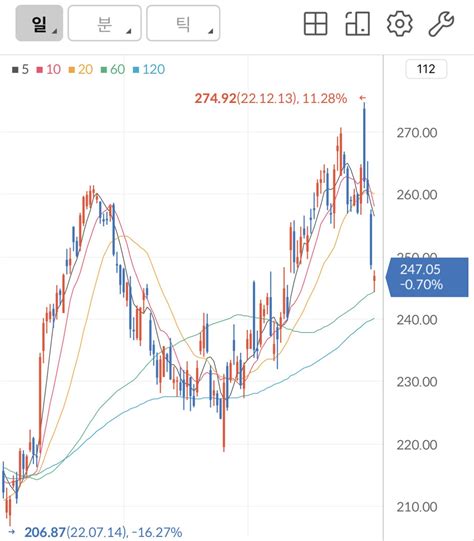474x541 pixels.
Task: Edit the 112 candle count field
Action: coord(426,69)
